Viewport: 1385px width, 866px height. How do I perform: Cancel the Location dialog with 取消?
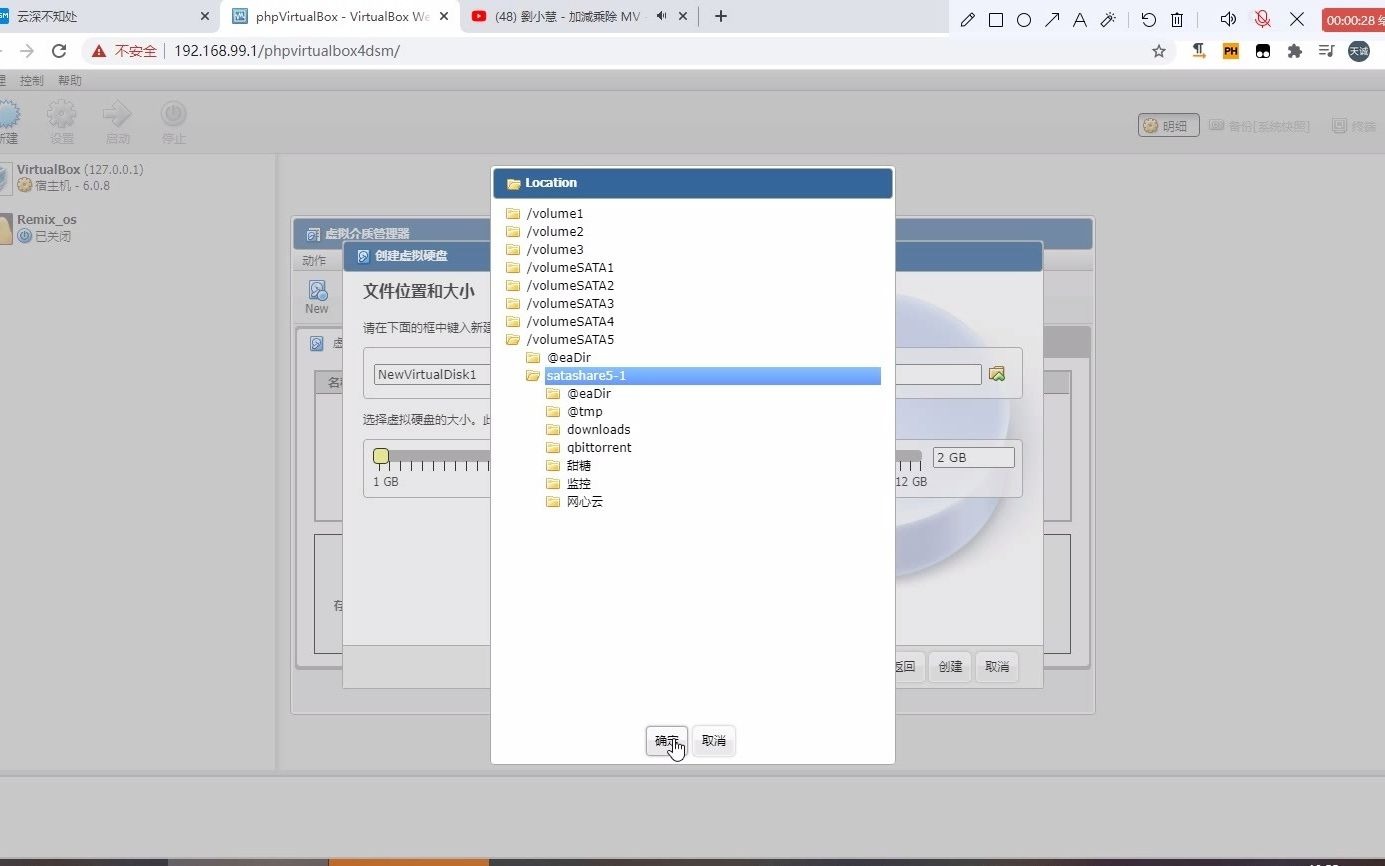[x=714, y=741]
